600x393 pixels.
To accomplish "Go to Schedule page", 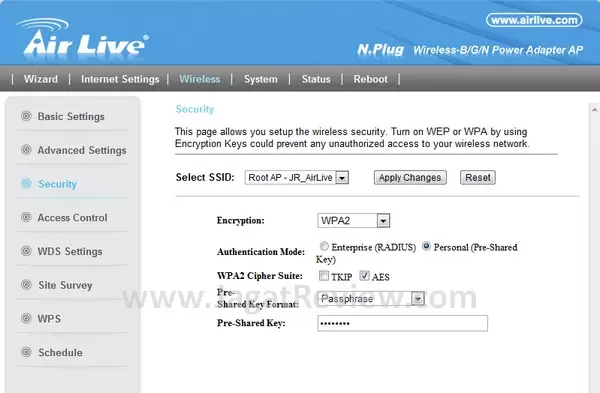I will (x=60, y=352).
